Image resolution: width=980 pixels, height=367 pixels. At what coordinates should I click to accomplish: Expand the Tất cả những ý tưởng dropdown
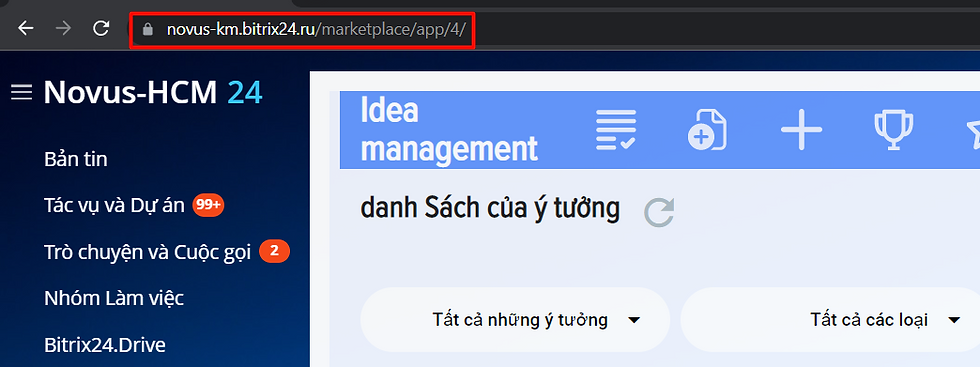tap(515, 320)
